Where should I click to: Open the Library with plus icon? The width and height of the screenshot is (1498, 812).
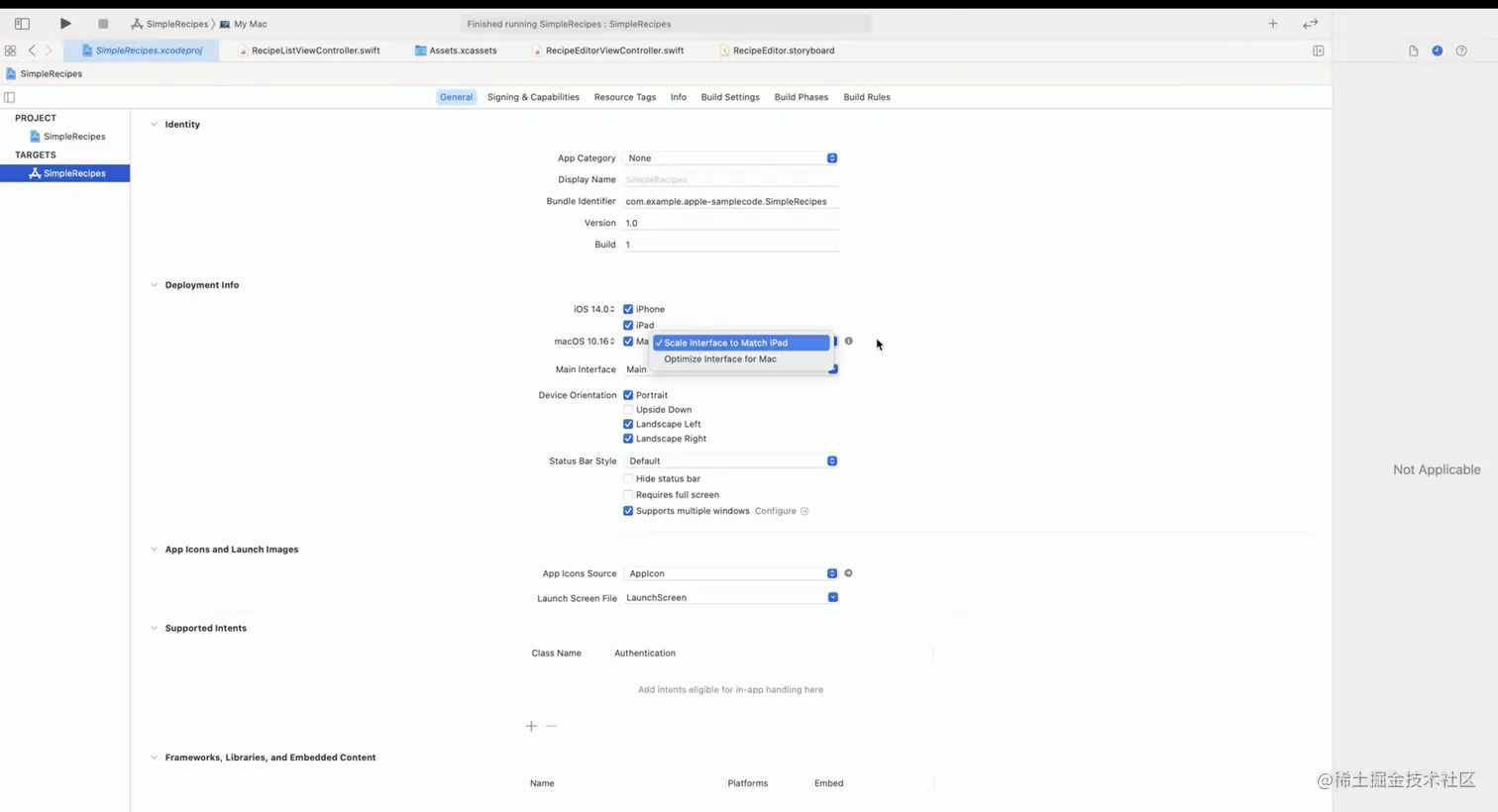click(x=1273, y=24)
